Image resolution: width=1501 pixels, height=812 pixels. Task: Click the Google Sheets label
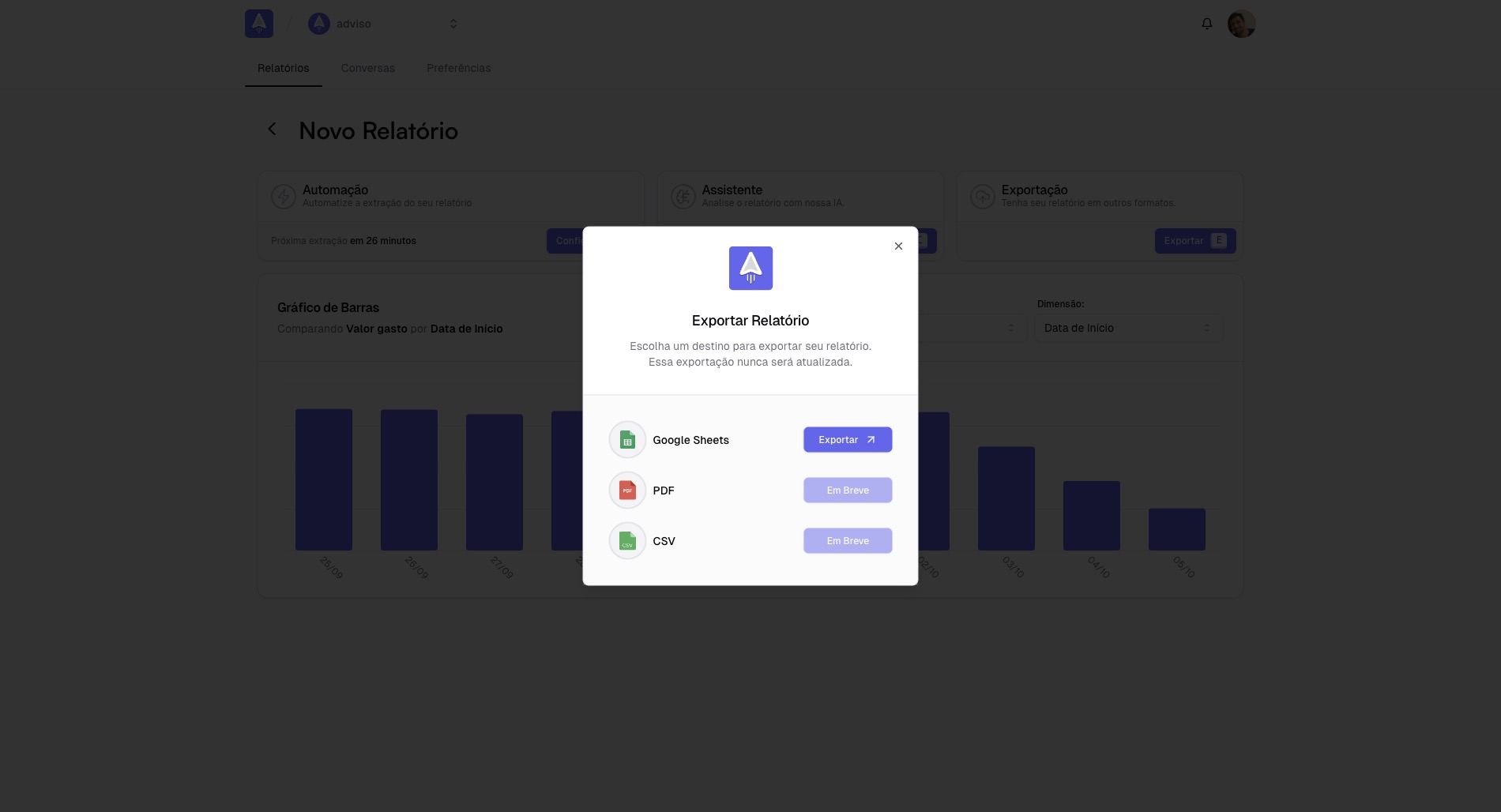(690, 440)
